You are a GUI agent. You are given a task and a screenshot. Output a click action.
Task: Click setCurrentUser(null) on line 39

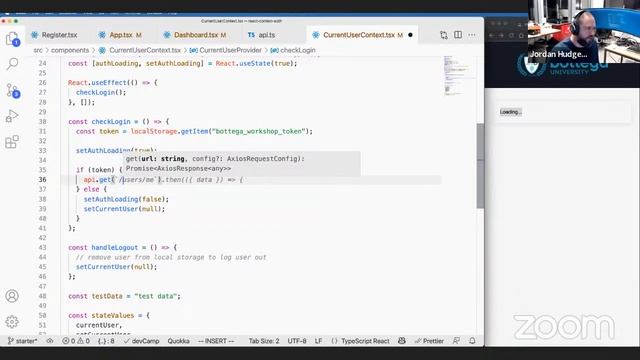[x=124, y=209]
